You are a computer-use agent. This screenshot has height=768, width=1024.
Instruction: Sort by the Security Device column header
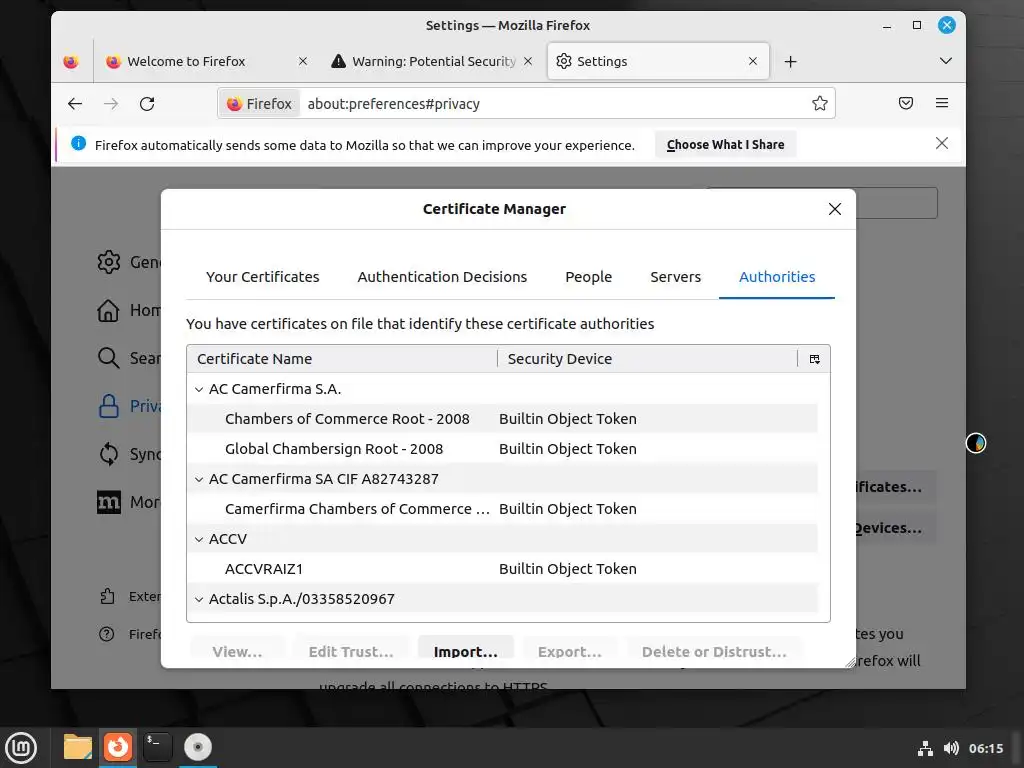click(647, 359)
